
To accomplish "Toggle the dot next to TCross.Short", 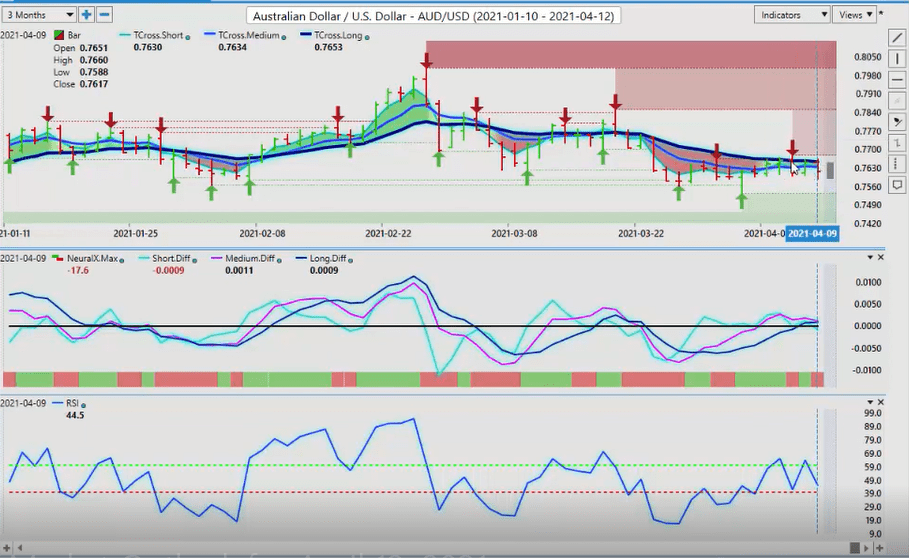I will coord(187,37).
